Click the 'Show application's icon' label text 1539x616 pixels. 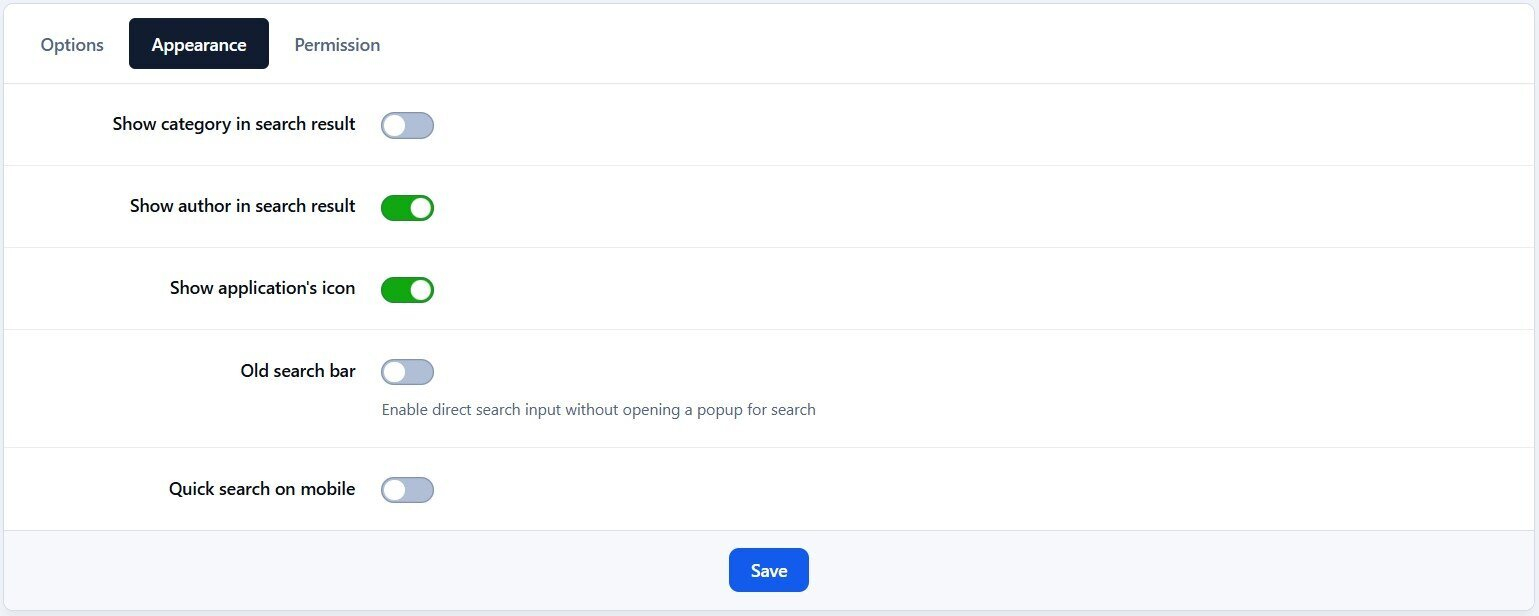point(262,288)
